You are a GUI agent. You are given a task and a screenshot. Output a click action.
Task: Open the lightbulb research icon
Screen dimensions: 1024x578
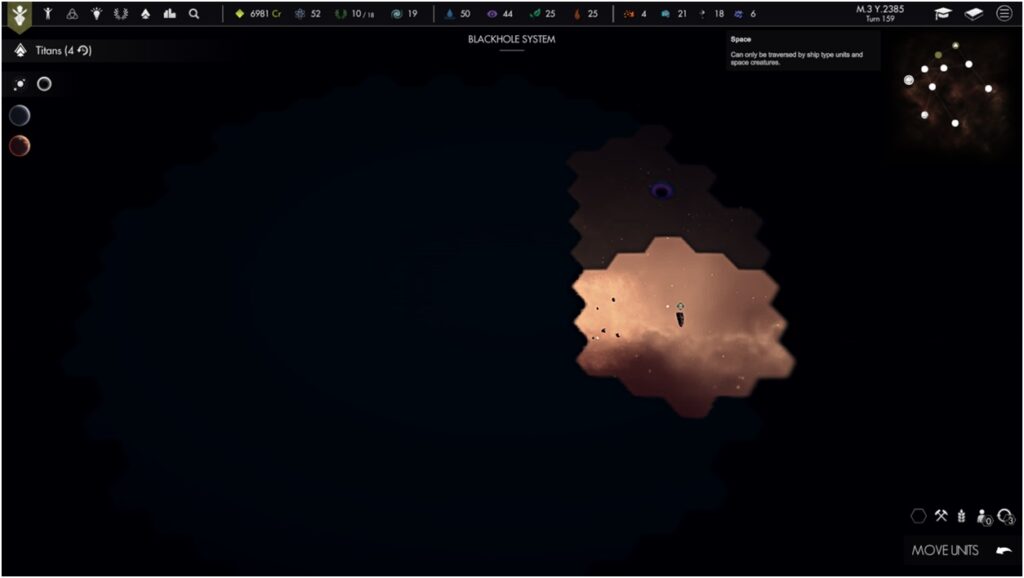(x=96, y=14)
